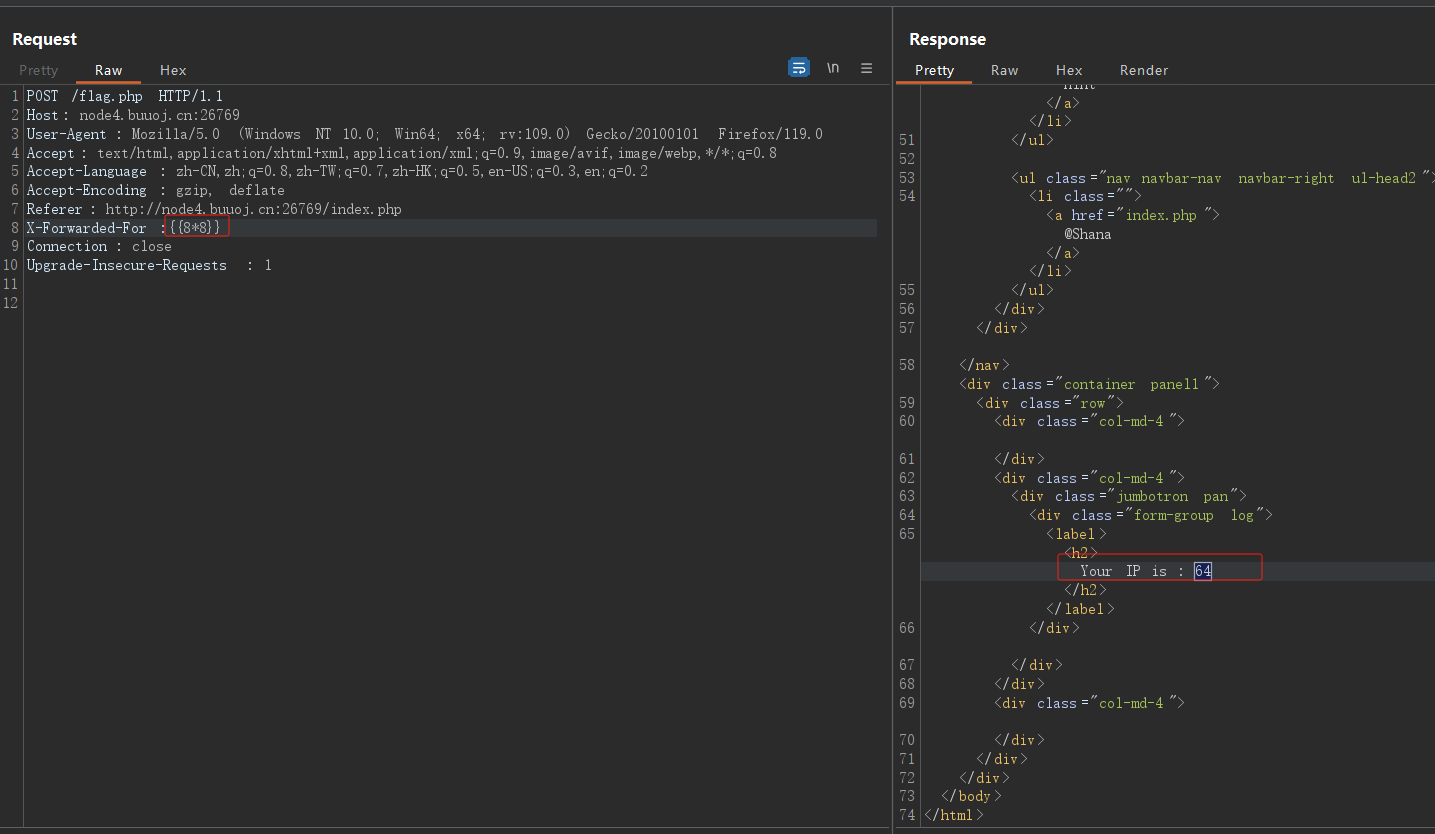Viewport: 1435px width, 834px height.
Task: Click the Accept-Encoding gzip, deflate line
Action: [x=155, y=190]
